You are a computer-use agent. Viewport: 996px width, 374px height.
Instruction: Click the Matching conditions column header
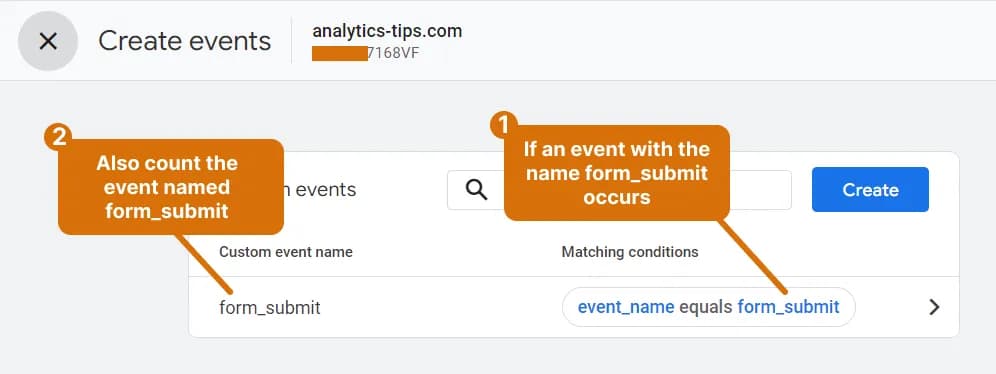pos(629,252)
